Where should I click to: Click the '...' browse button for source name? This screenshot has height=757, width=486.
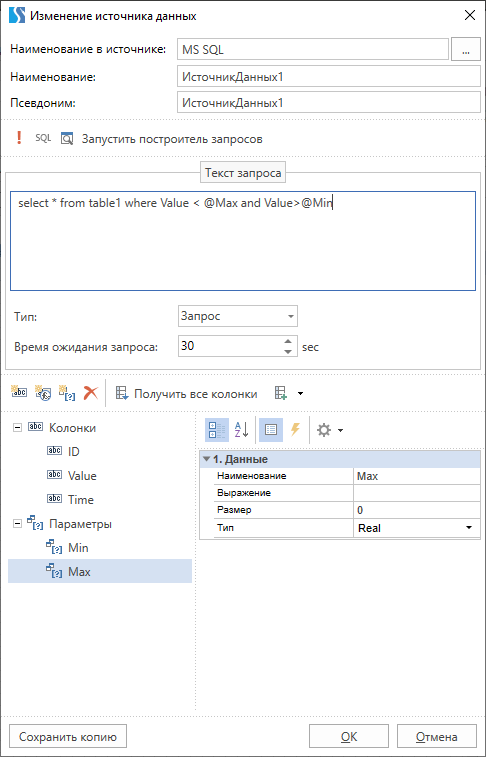click(x=465, y=50)
